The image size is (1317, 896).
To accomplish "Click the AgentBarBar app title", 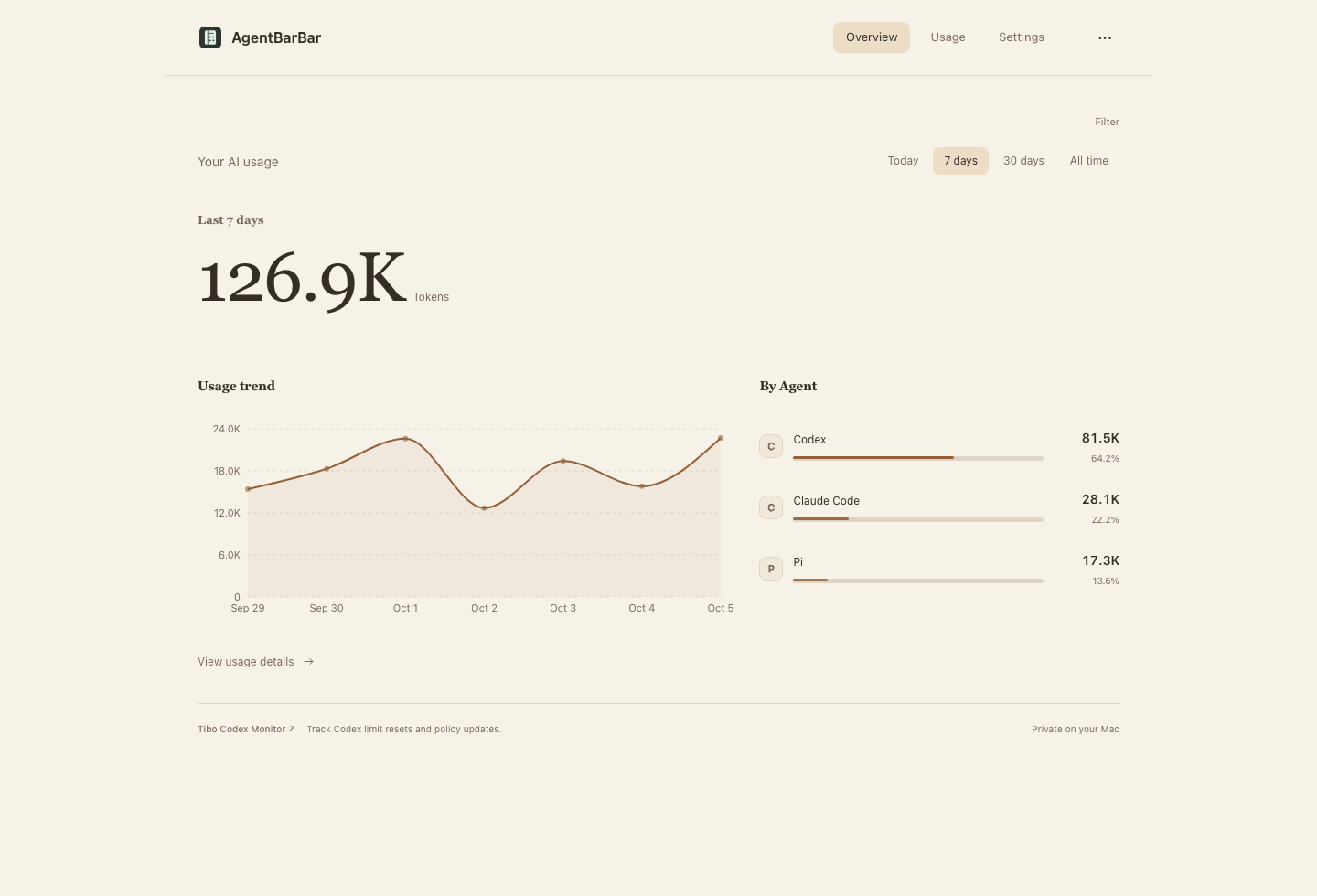I will click(276, 37).
